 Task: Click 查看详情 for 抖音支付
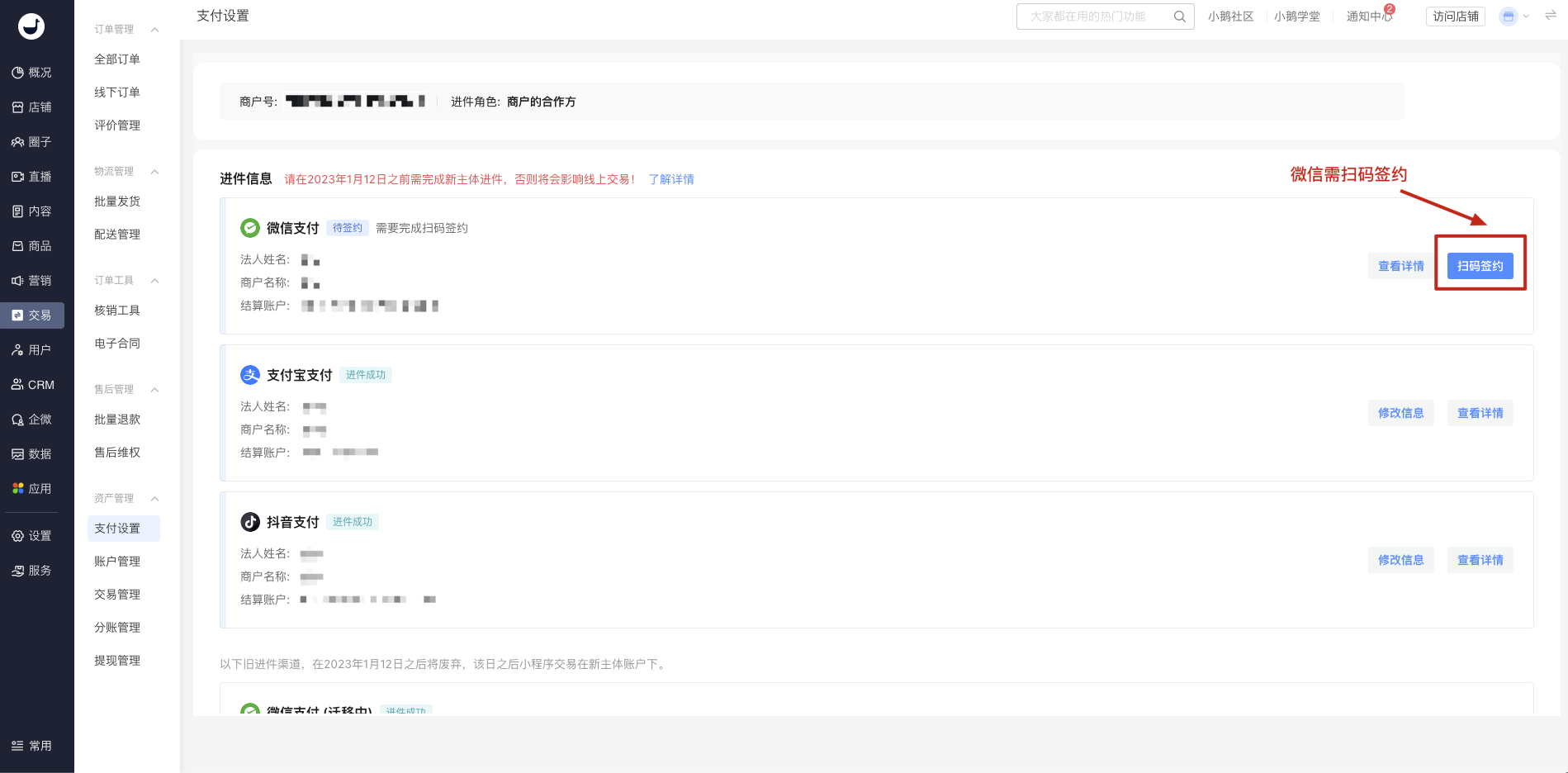click(x=1480, y=560)
